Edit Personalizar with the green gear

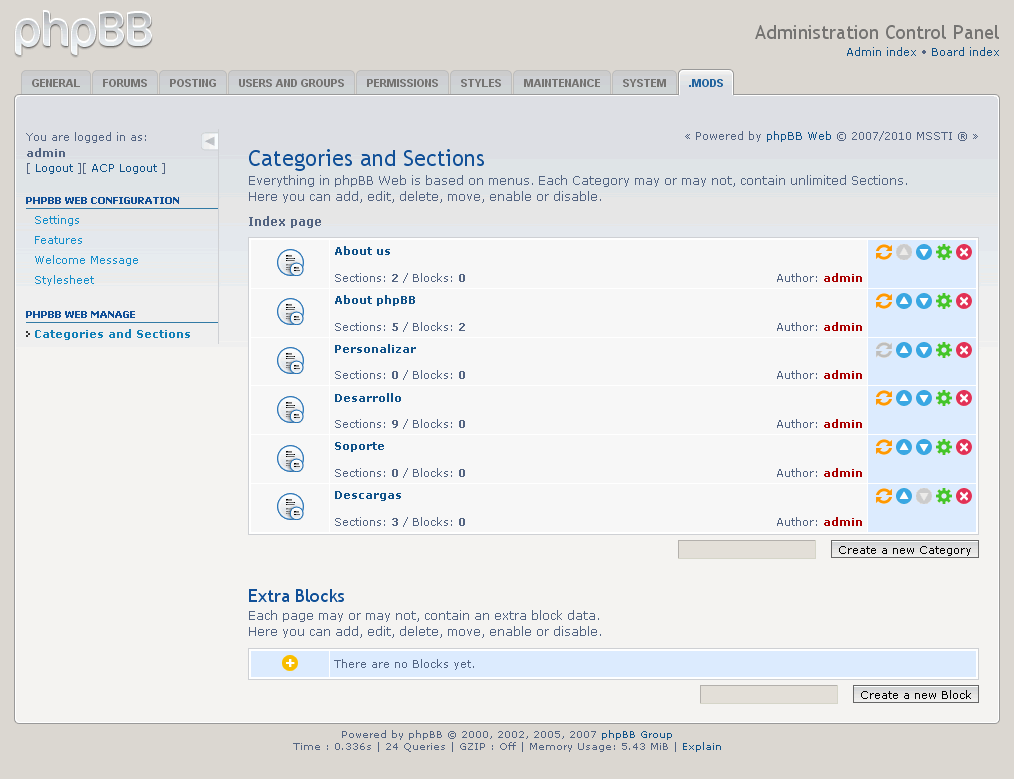(x=944, y=350)
